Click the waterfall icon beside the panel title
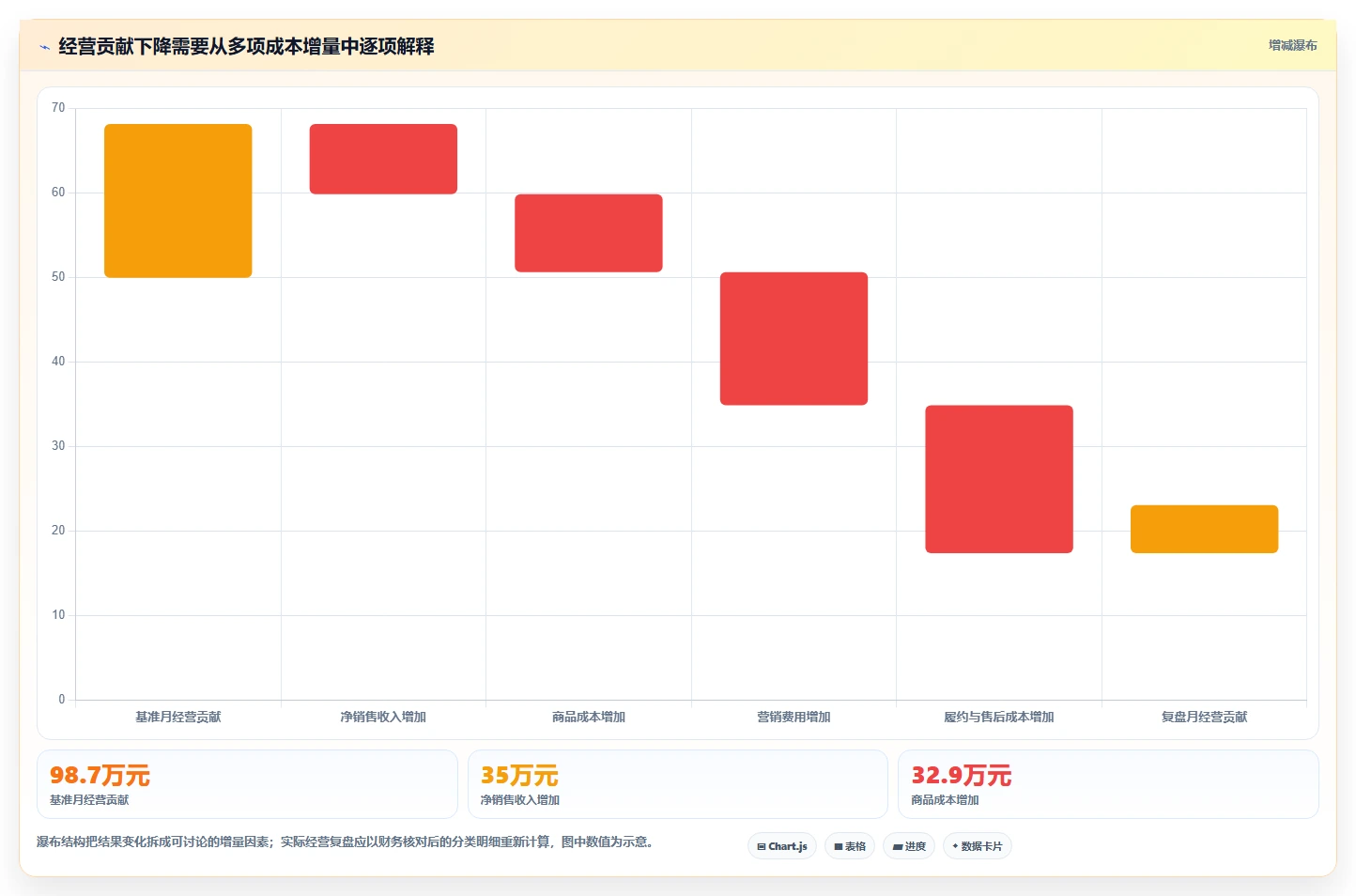Viewport: 1356px width, 896px height. 44,47
